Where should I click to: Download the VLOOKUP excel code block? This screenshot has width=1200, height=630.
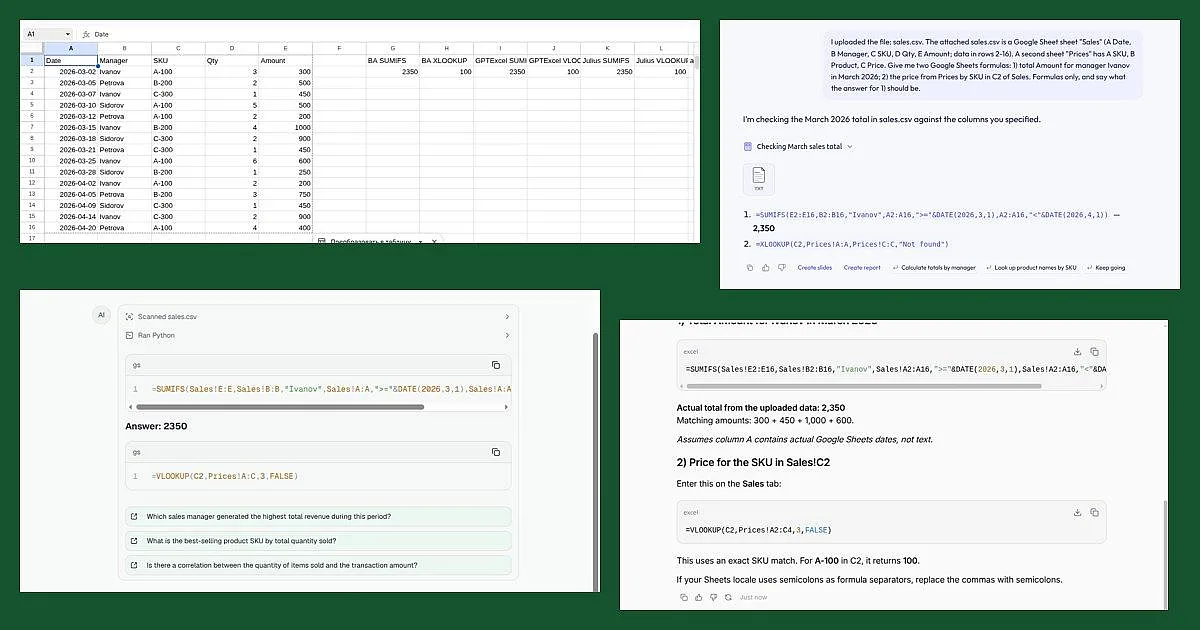(x=1078, y=512)
